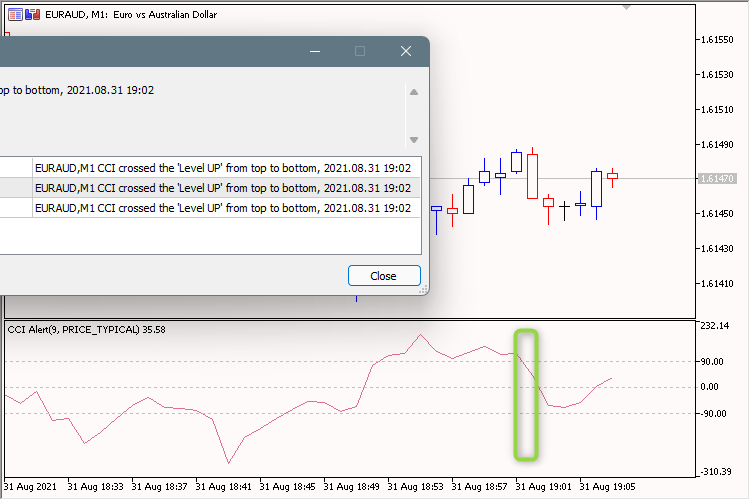Click the 31 Aug 19:01 time axis label
Image resolution: width=750 pixels, height=500 pixels.
(543, 487)
